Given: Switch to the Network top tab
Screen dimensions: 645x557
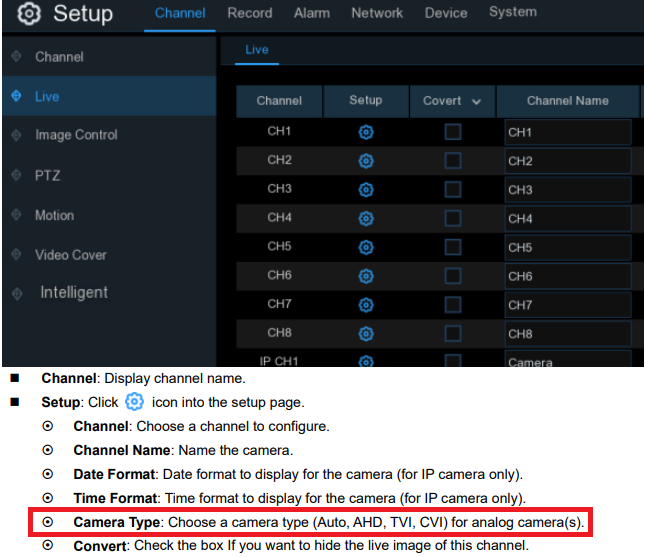Looking at the screenshot, I should tap(377, 13).
